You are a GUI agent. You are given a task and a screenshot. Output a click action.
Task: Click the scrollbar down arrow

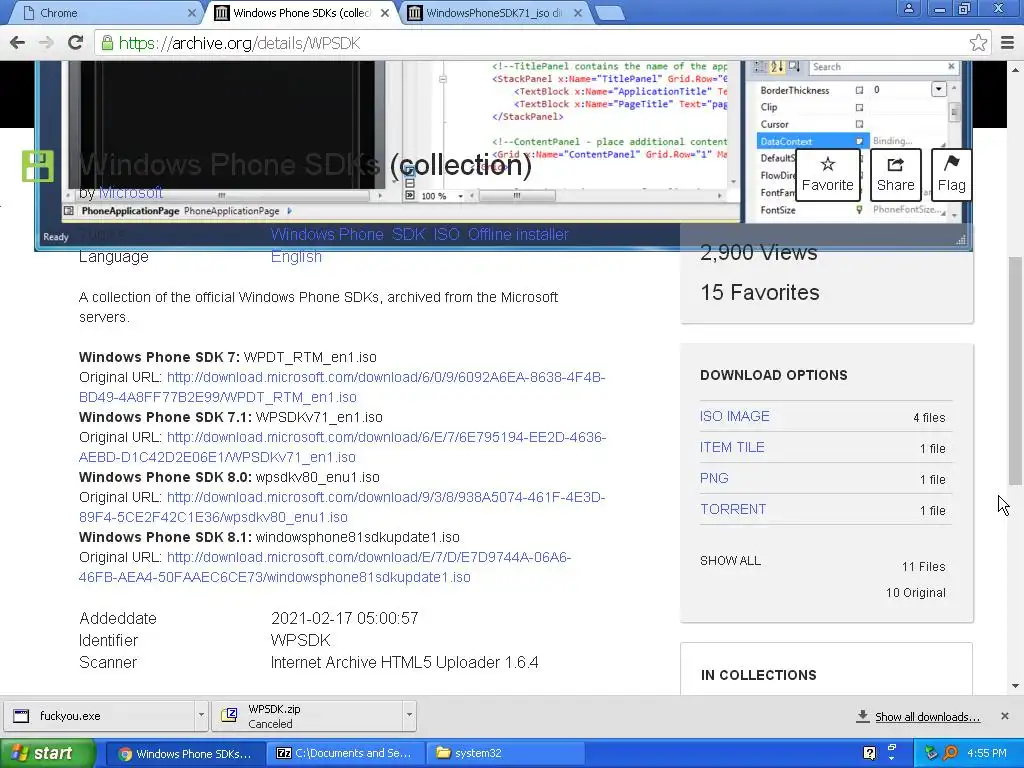click(x=1015, y=686)
